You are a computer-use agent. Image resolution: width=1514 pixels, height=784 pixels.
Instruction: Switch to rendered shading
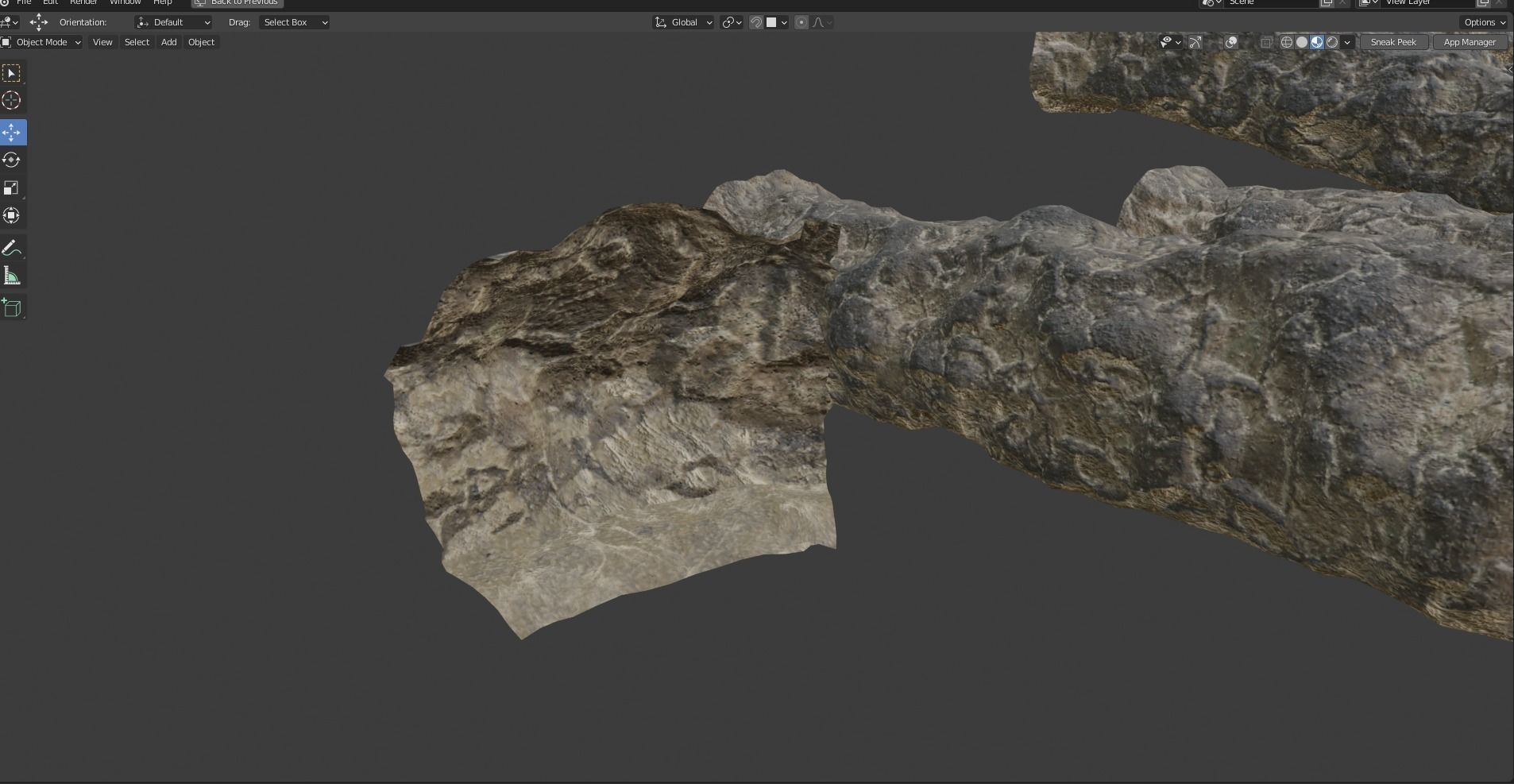(x=1332, y=42)
